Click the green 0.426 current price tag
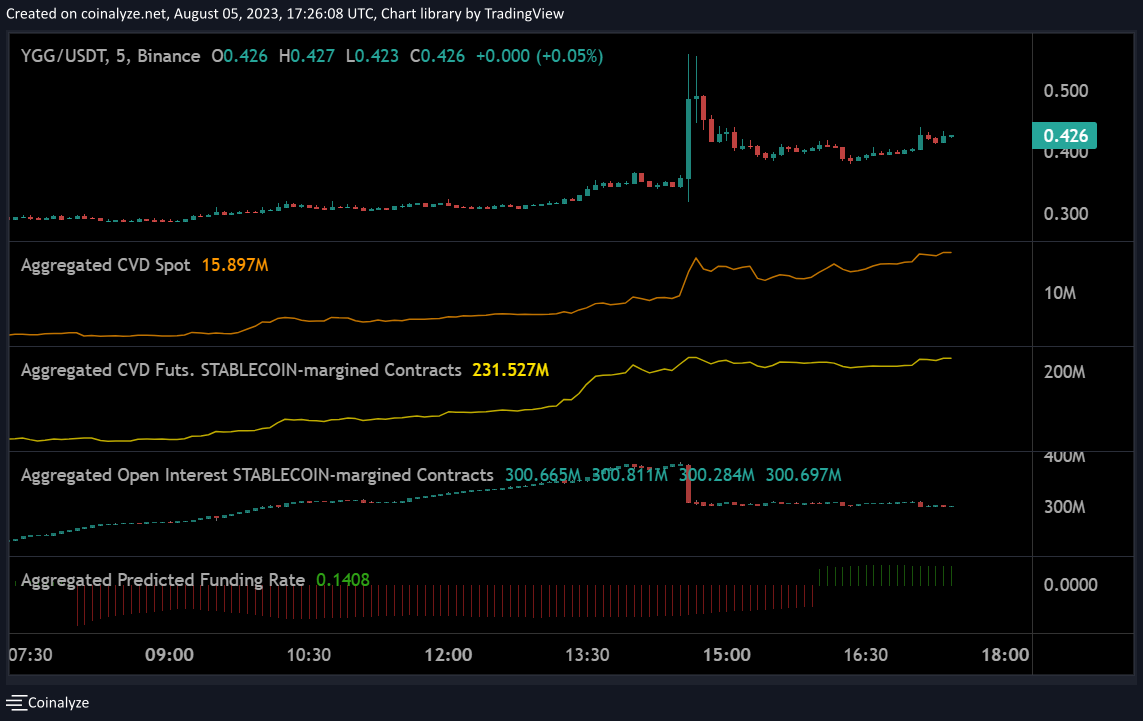Viewport: 1143px width, 721px height. point(1065,136)
